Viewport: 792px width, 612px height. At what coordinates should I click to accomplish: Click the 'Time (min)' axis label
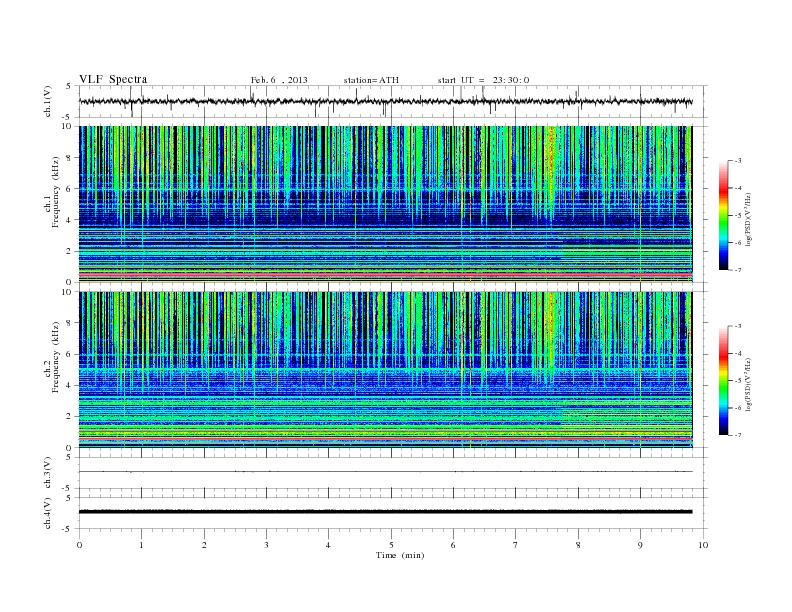(x=400, y=555)
